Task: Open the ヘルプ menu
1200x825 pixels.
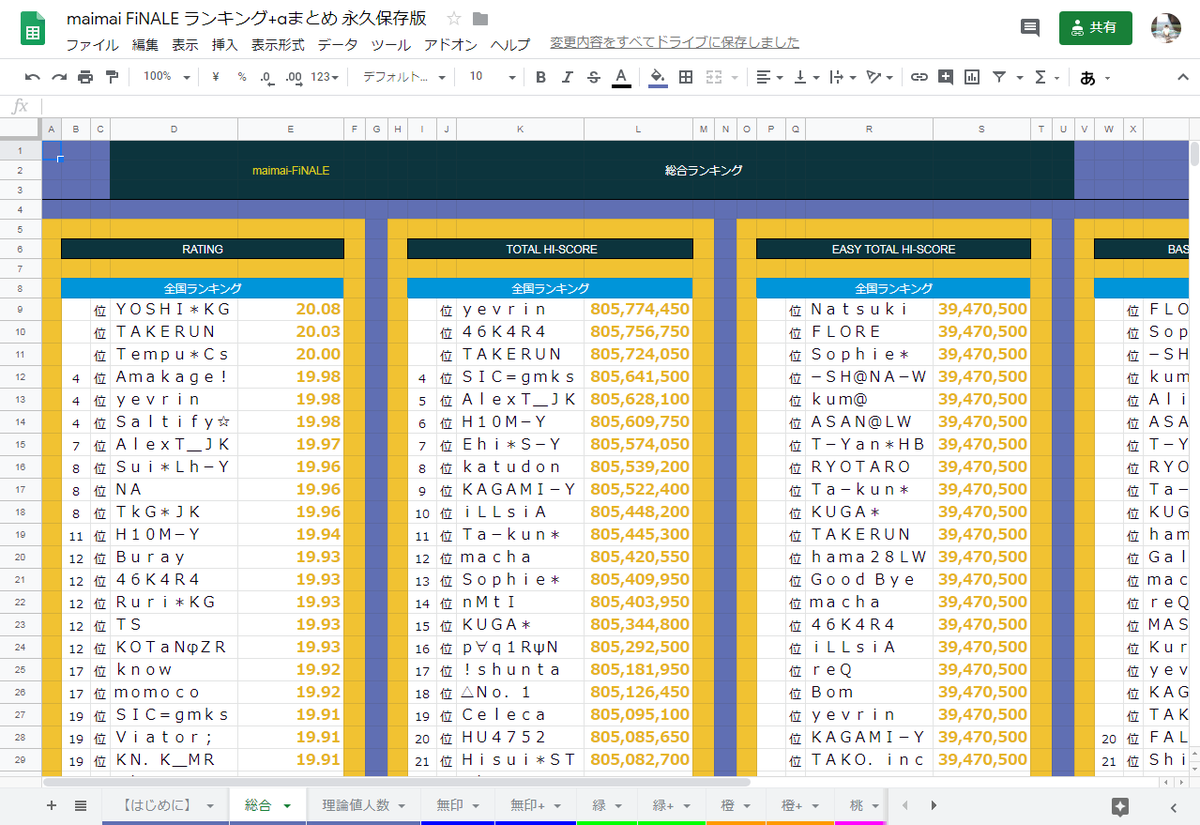Action: point(510,45)
